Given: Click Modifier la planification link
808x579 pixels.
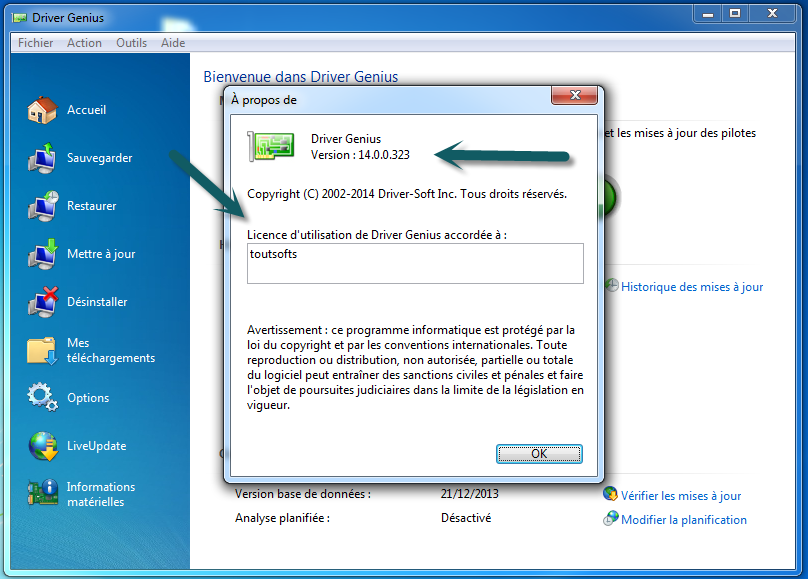Looking at the screenshot, I should click(x=684, y=520).
